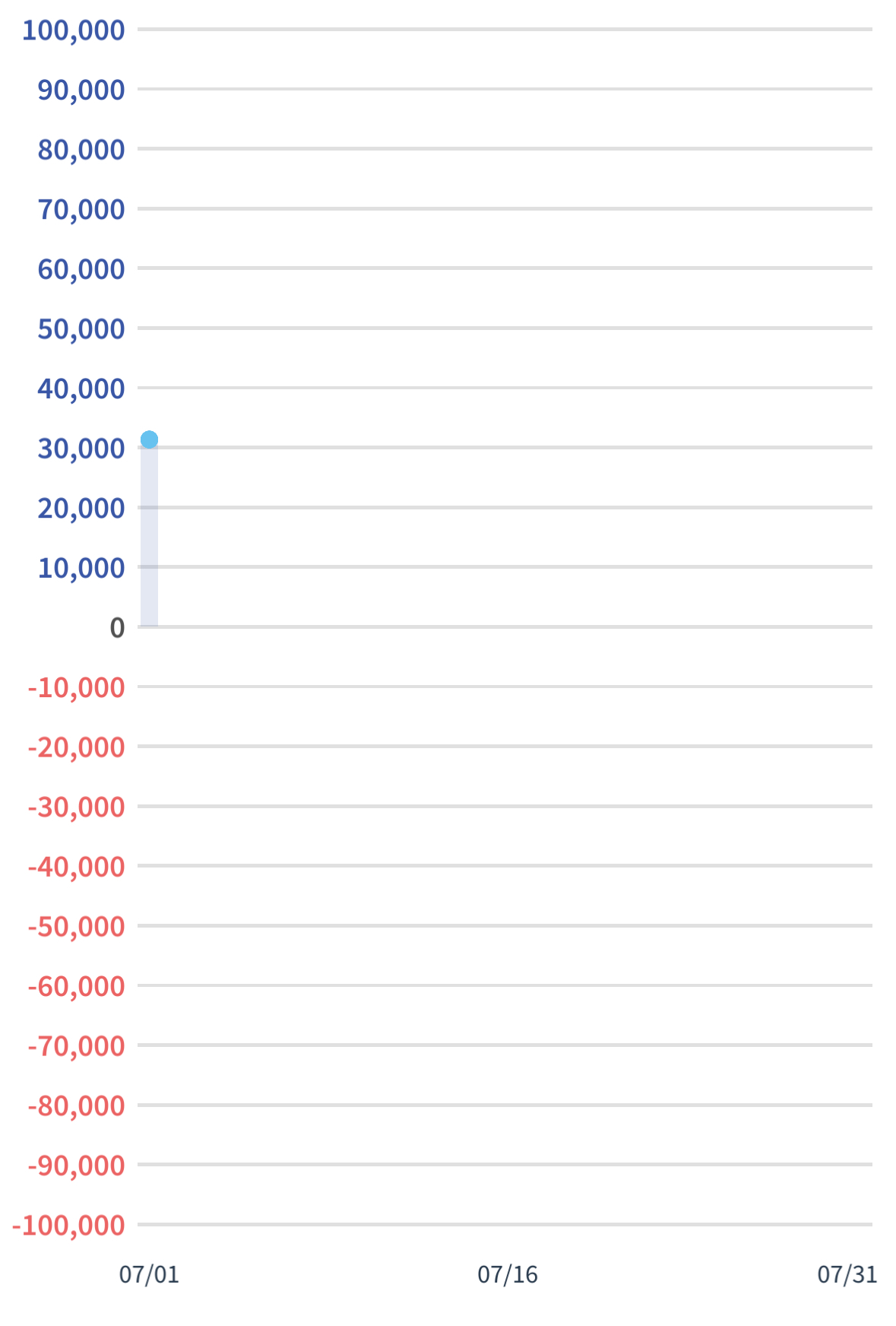Click the 20,000 axis label

click(81, 508)
